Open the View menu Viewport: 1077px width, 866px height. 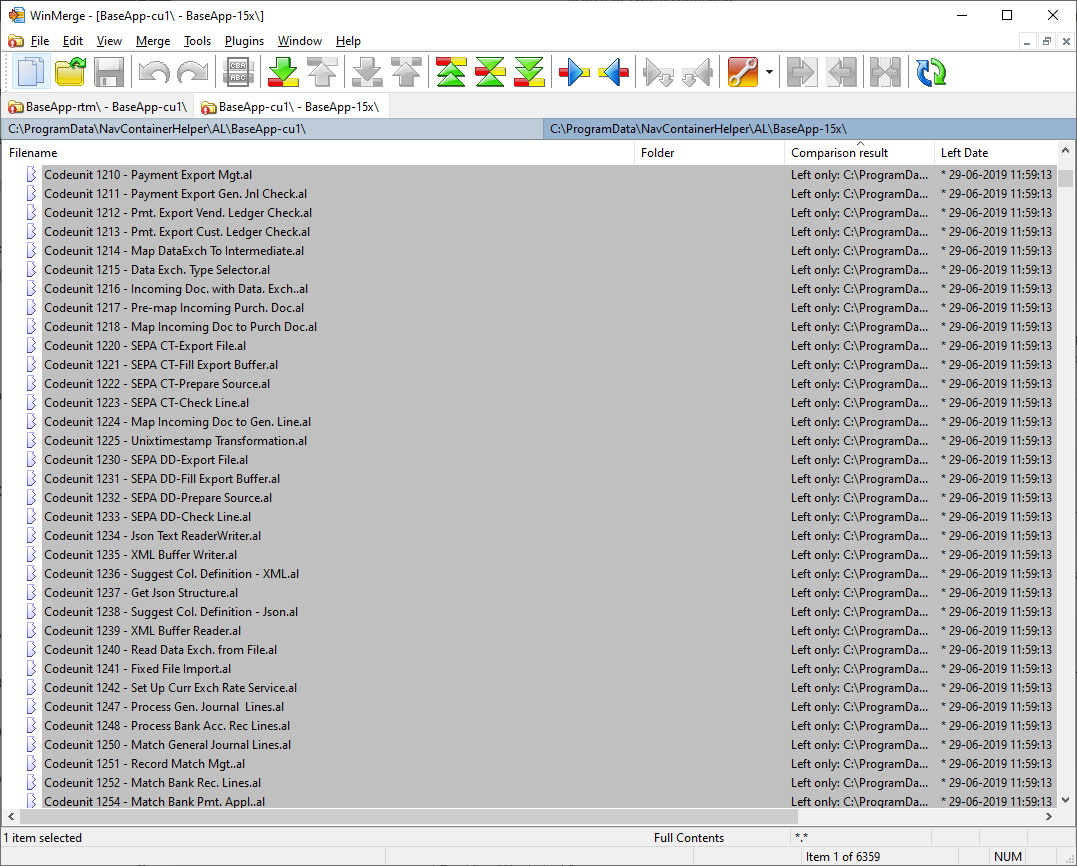pos(109,41)
